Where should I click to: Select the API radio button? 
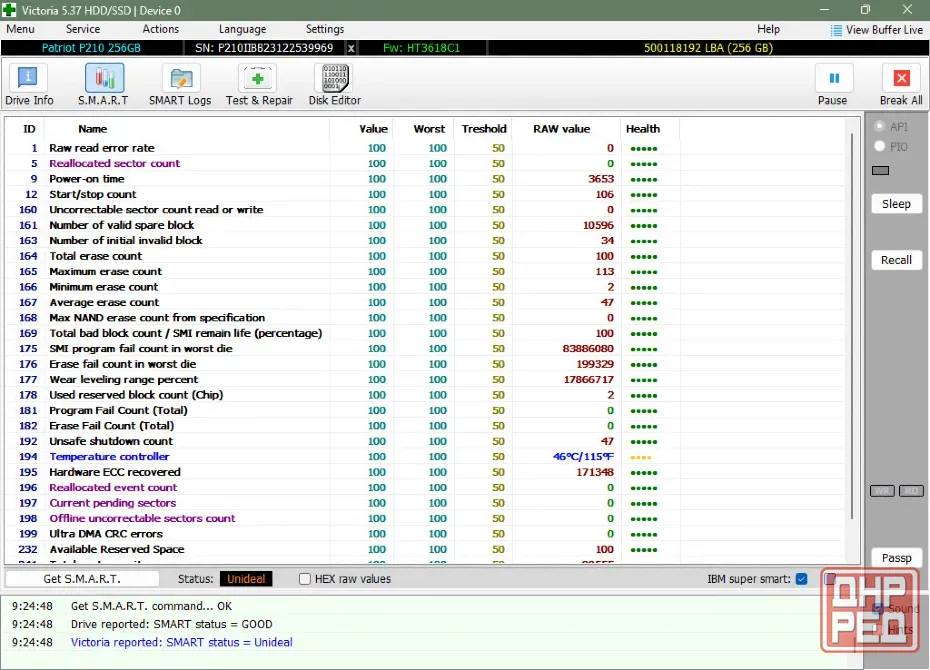click(880, 126)
